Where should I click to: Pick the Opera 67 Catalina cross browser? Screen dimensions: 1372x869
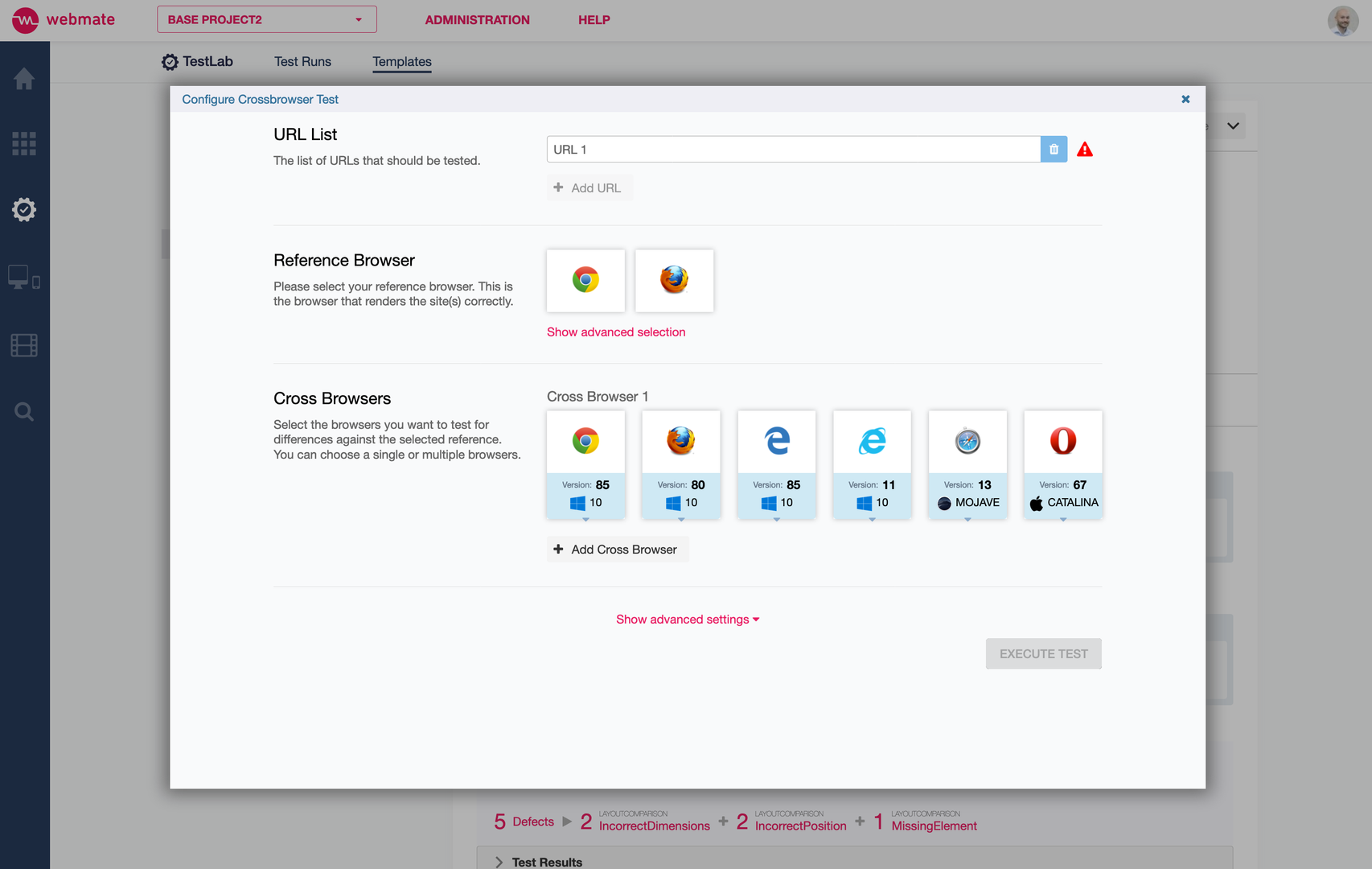pos(1063,464)
